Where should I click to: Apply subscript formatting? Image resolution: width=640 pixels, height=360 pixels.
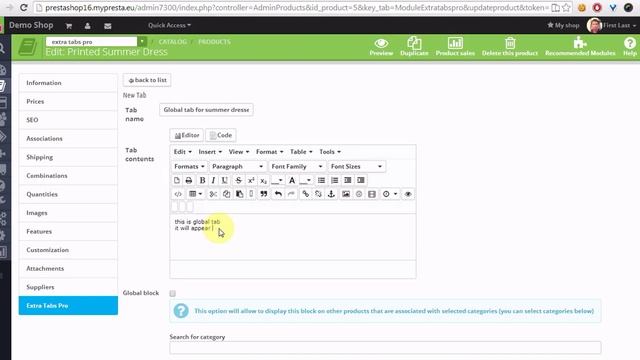point(263,180)
